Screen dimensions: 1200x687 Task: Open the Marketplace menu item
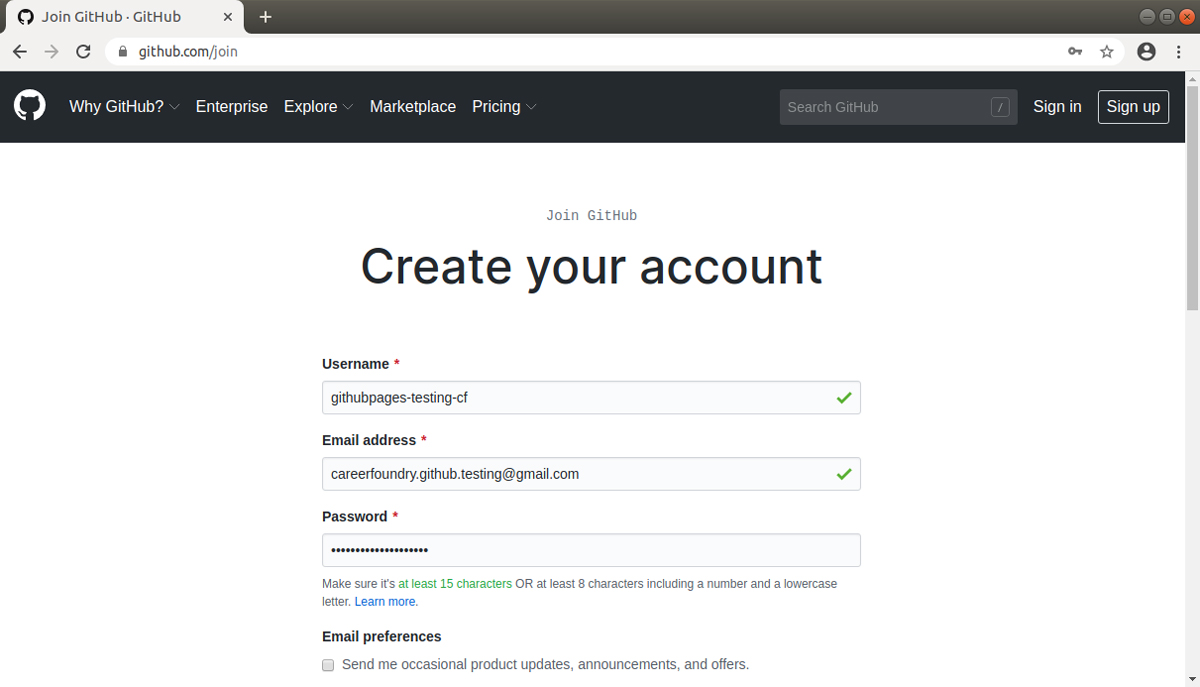pos(413,106)
